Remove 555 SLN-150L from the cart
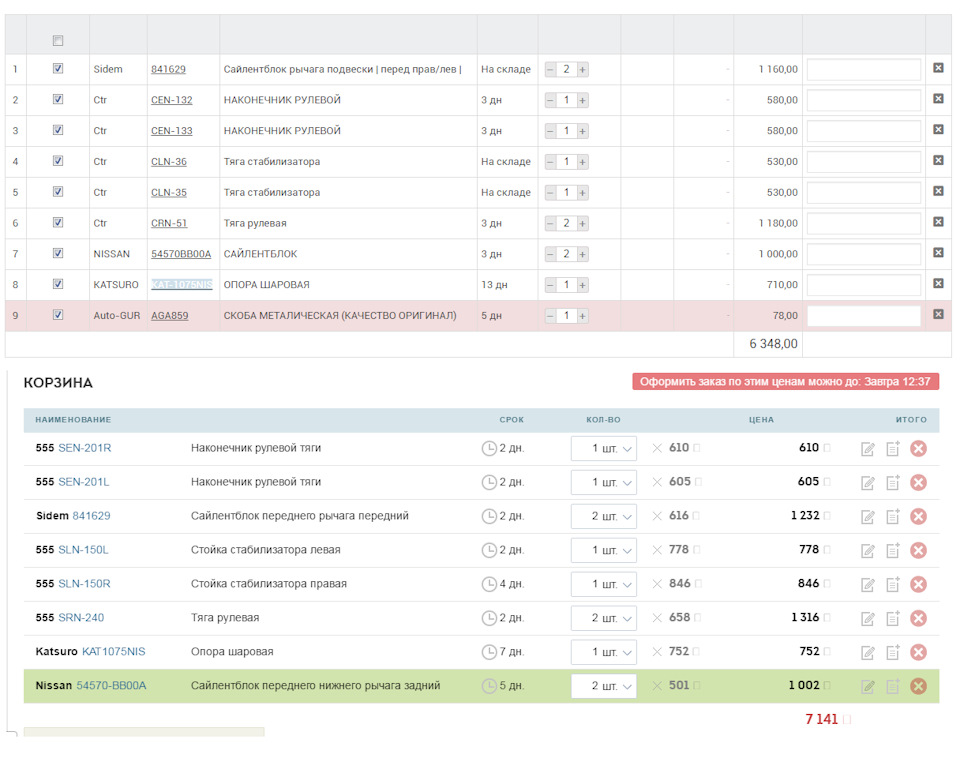Screen dimensions: 960x758 click(x=918, y=550)
